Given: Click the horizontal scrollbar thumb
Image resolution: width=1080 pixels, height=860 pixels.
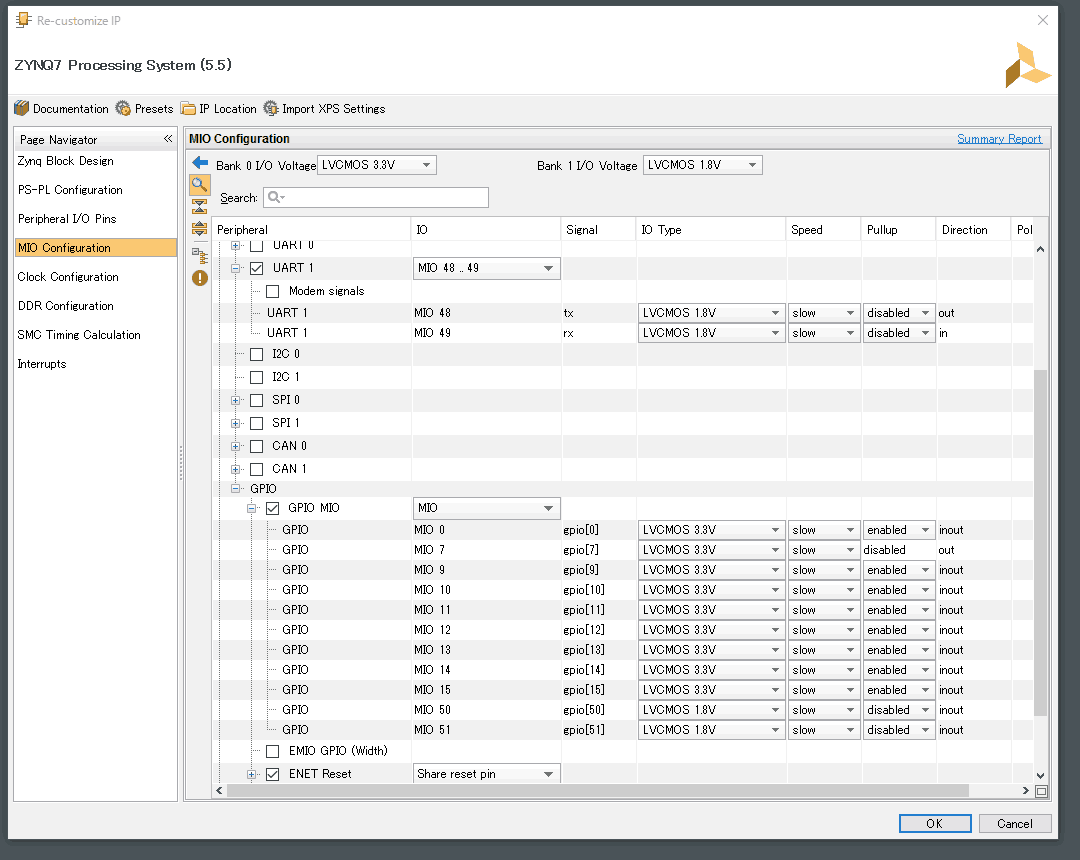Looking at the screenshot, I should (598, 790).
